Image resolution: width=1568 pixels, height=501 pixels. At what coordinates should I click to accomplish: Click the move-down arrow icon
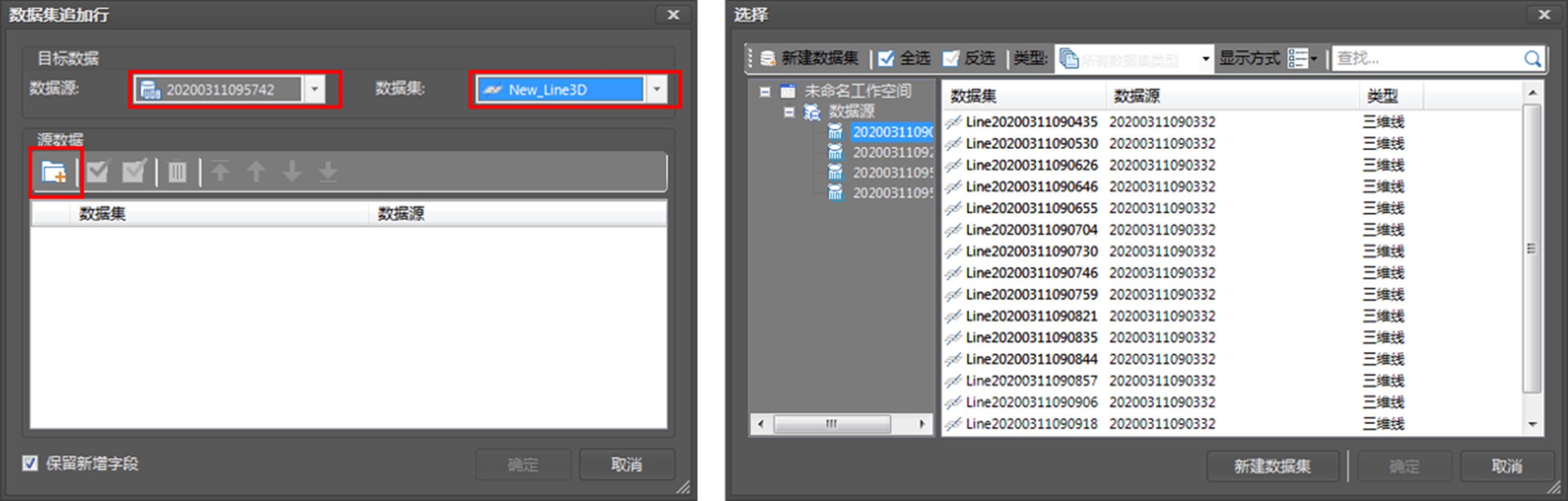pyautogui.click(x=292, y=171)
